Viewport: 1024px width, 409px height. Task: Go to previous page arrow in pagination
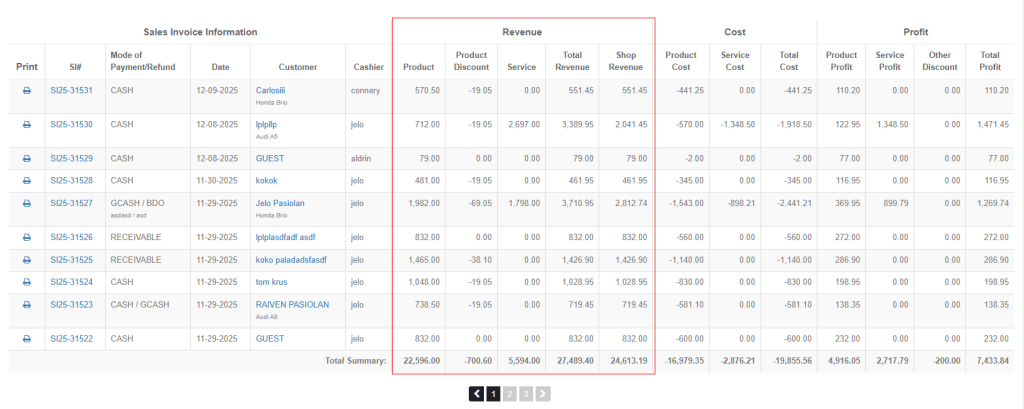[x=477, y=394]
